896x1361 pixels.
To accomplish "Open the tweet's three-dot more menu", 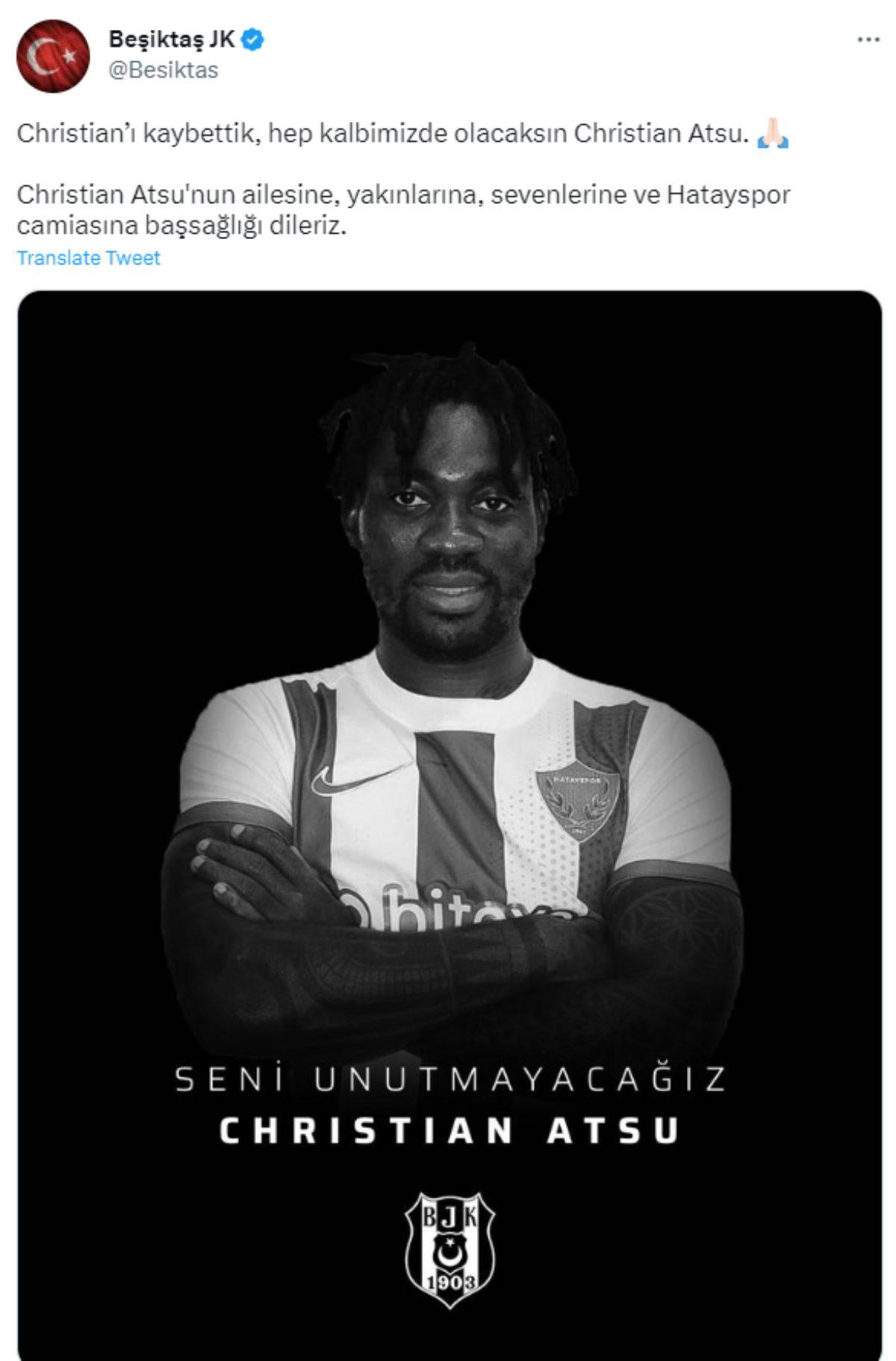I will pyautogui.click(x=868, y=40).
